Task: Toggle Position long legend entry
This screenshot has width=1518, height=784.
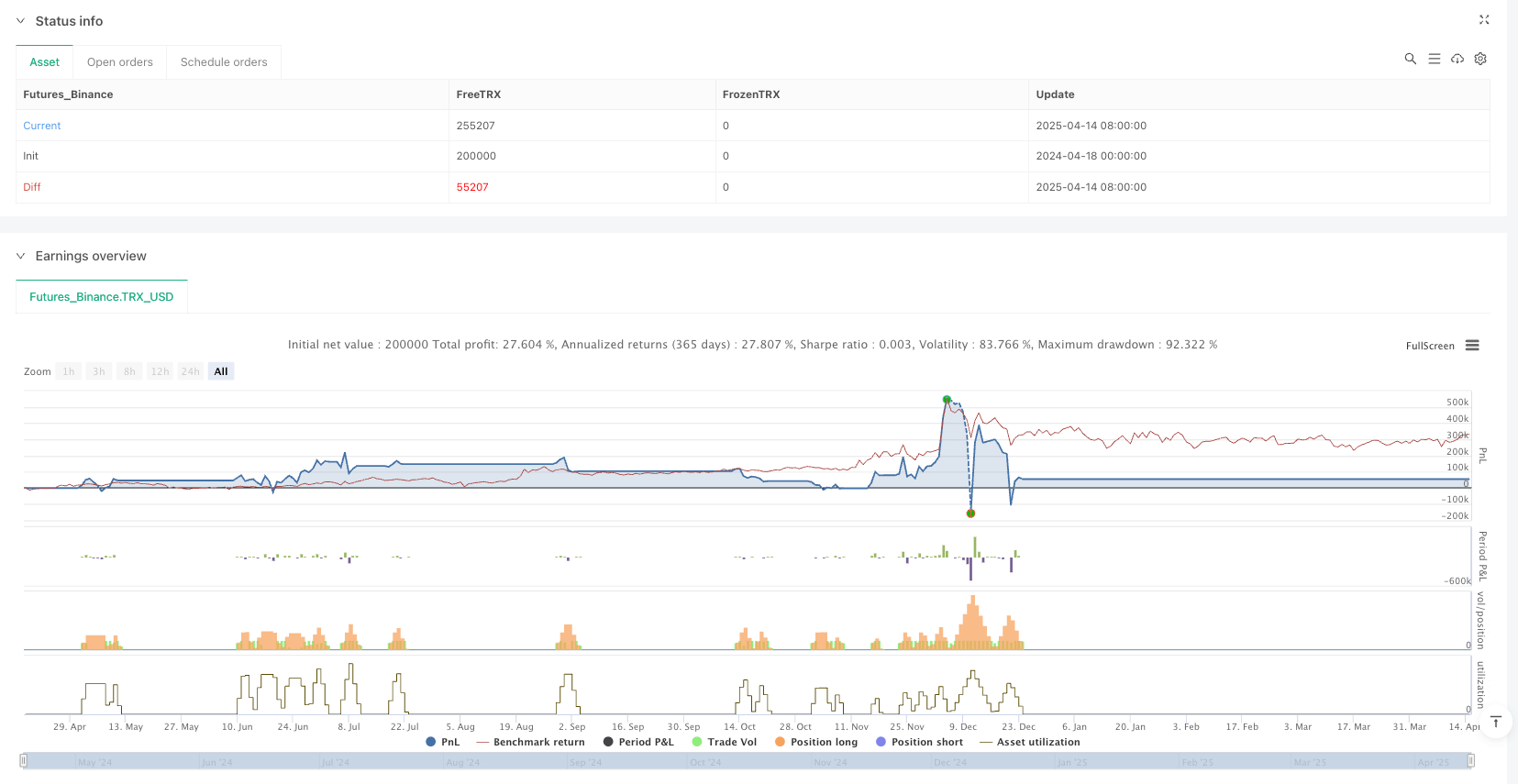Action: 815,742
